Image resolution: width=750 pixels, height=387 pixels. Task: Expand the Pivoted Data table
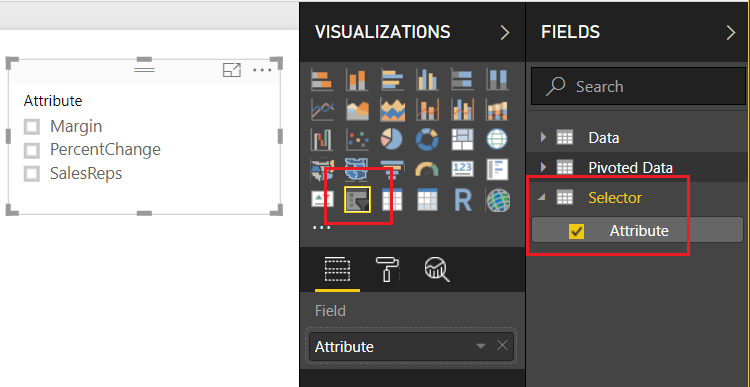point(543,167)
